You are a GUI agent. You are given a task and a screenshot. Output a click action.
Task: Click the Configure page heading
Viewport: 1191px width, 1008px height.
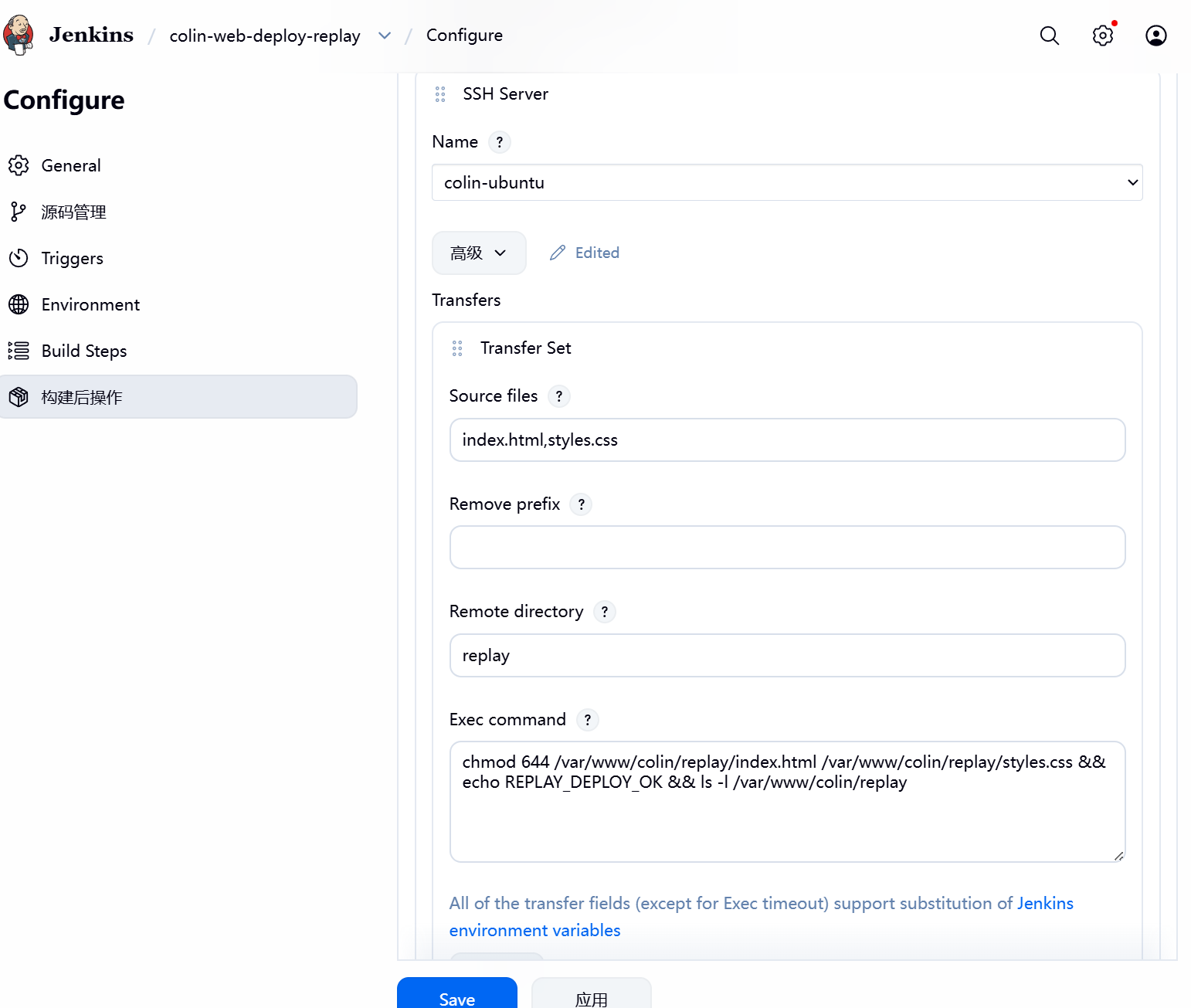[x=64, y=100]
